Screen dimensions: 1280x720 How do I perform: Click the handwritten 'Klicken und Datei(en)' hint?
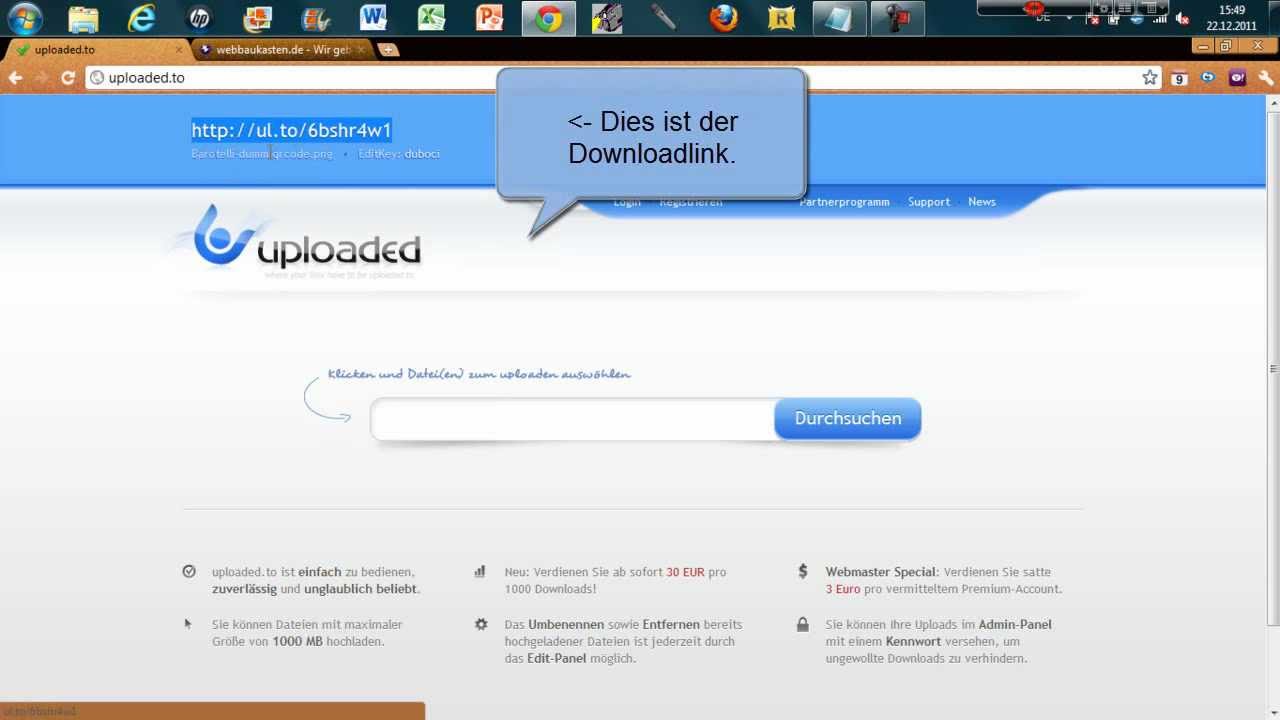tap(479, 374)
